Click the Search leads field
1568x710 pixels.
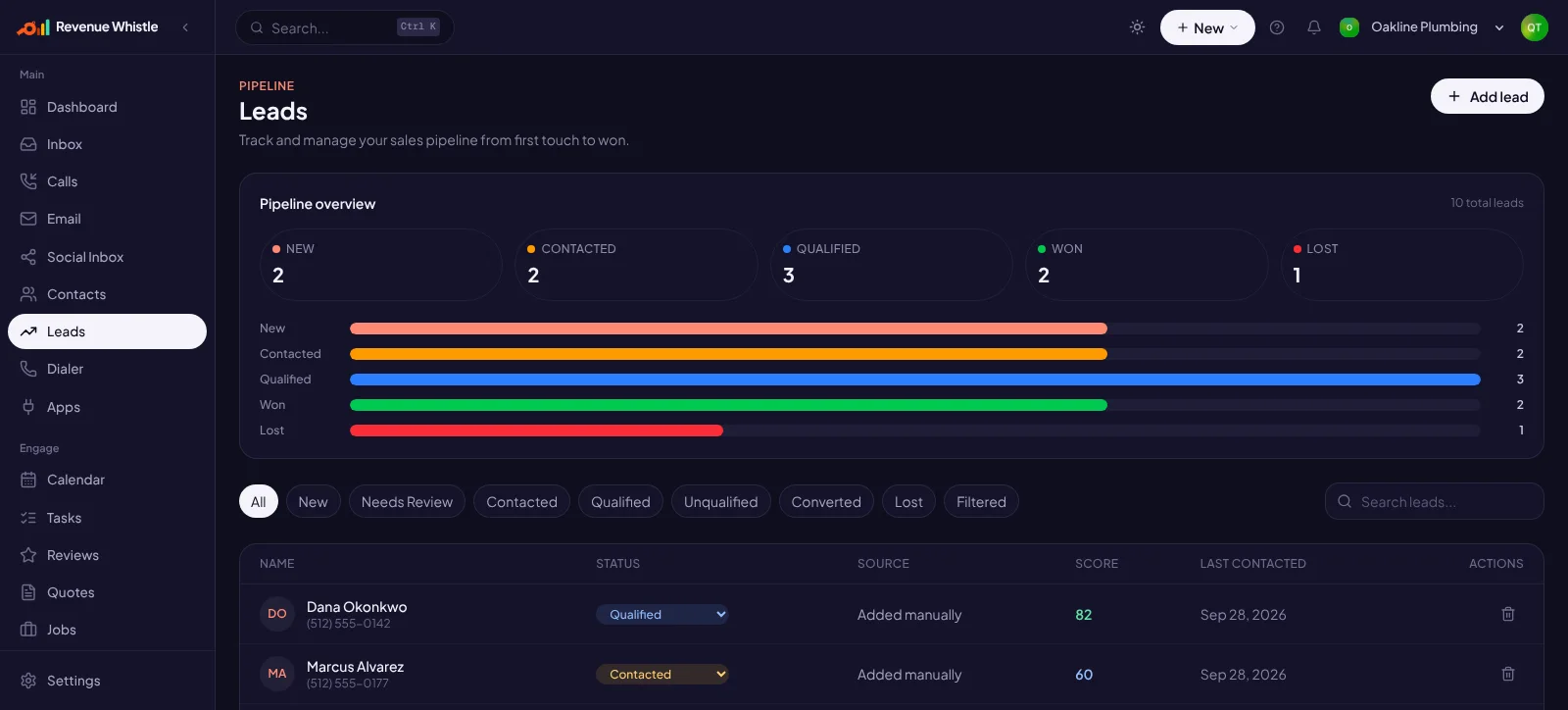coord(1434,501)
